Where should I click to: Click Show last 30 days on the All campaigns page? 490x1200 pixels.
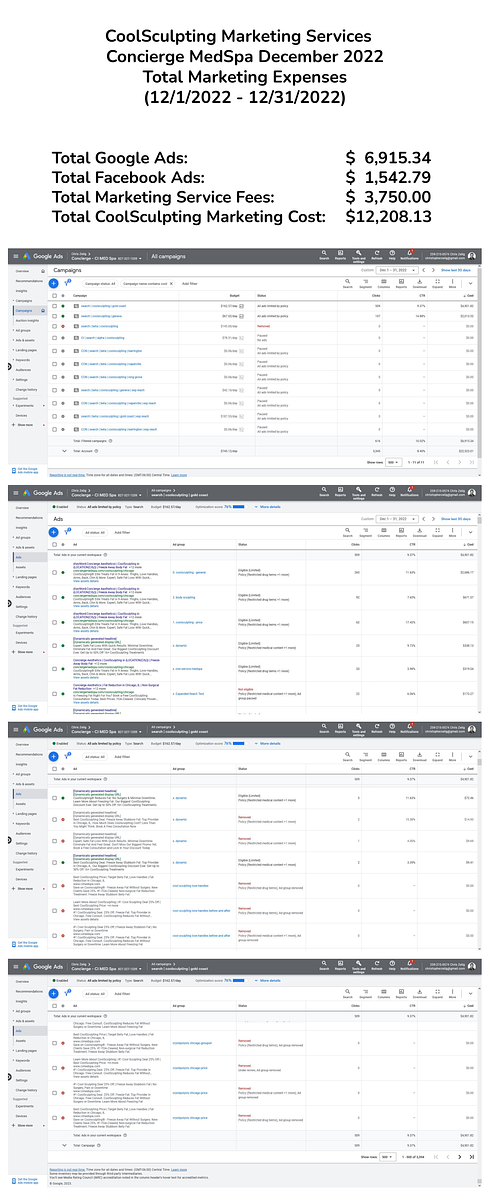coord(455,270)
